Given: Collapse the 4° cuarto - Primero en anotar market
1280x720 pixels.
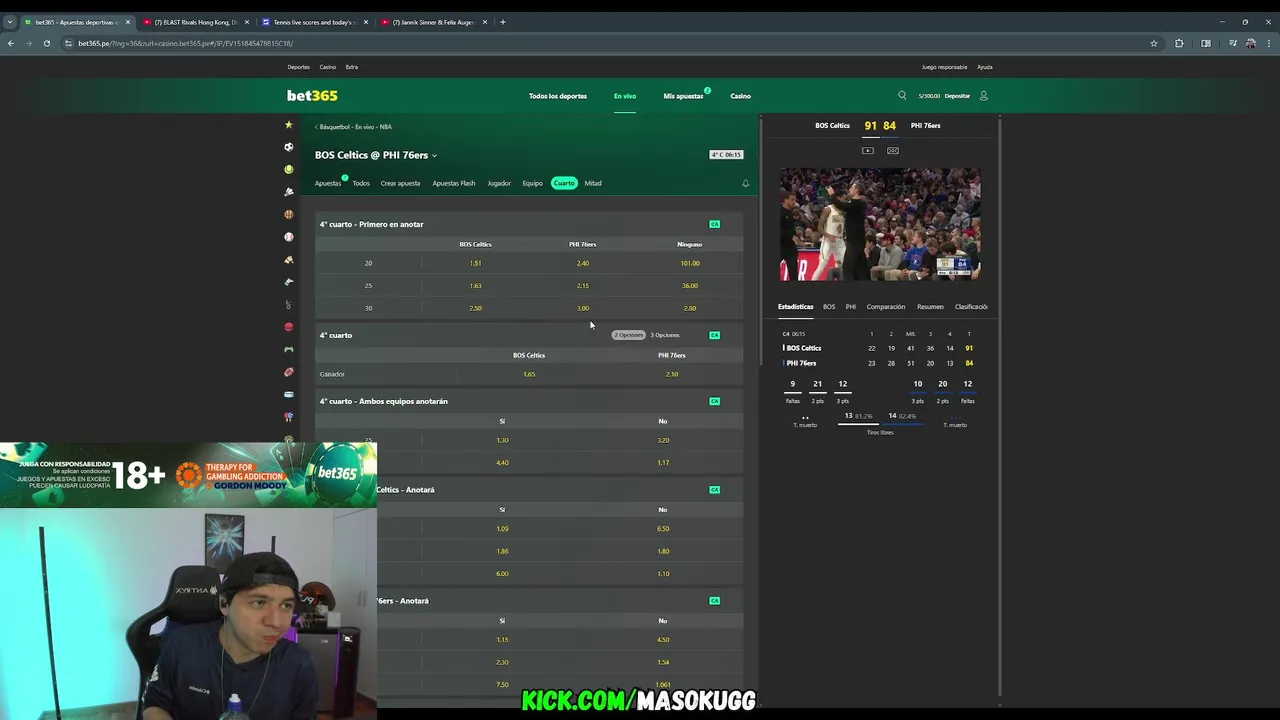Looking at the screenshot, I should pos(529,224).
